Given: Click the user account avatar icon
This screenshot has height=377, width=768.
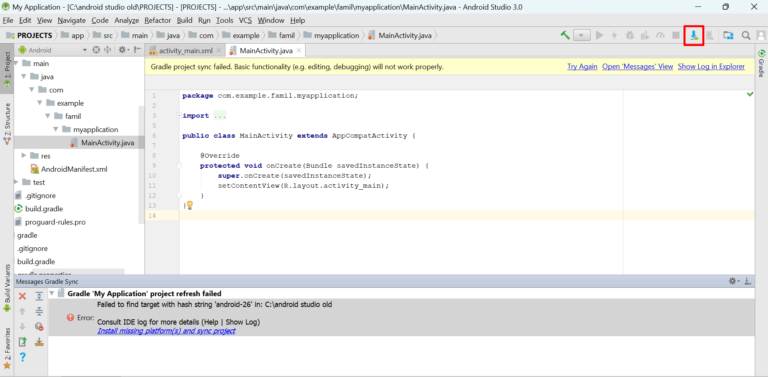Looking at the screenshot, I should [761, 35].
